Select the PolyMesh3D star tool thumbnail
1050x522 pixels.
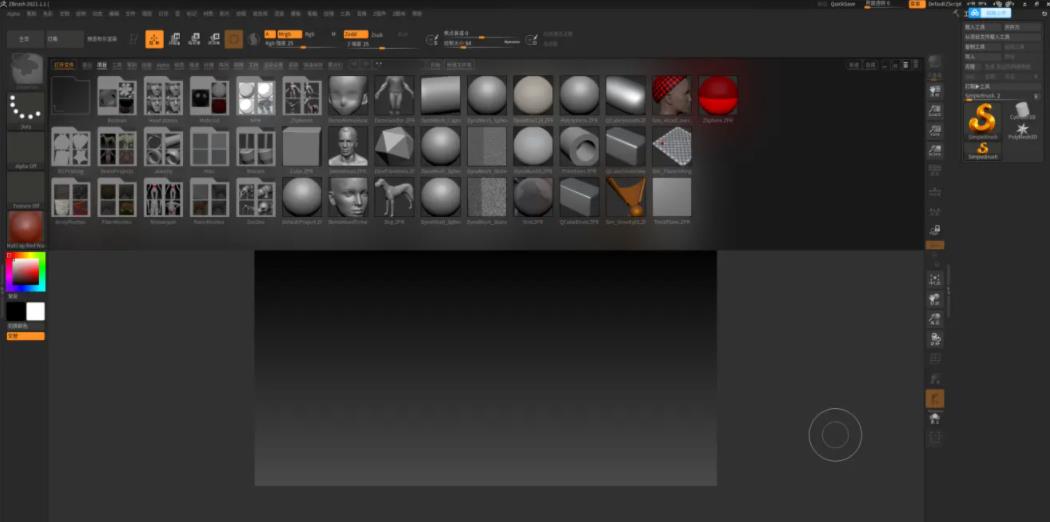(x=1022, y=130)
